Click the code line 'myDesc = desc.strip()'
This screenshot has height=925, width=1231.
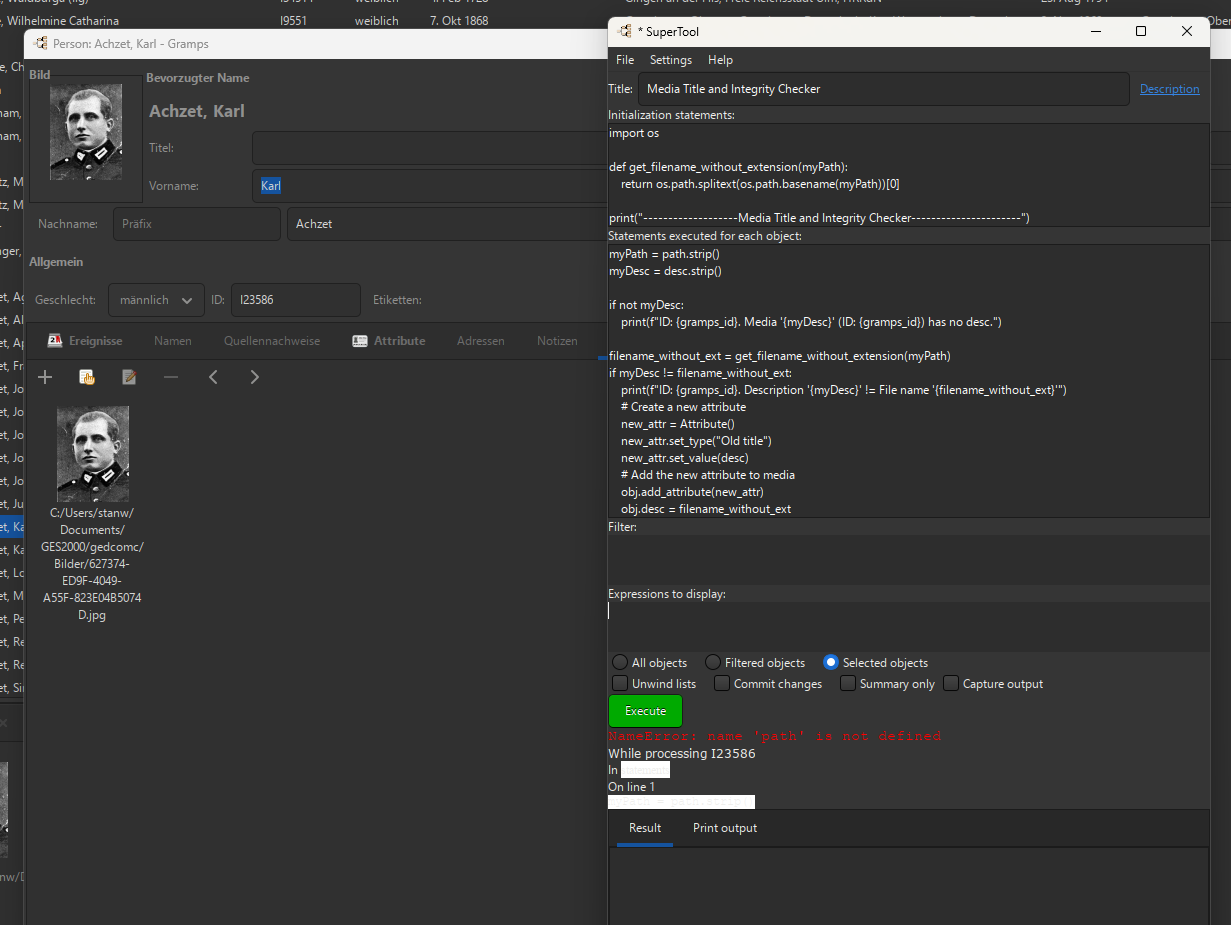(x=665, y=271)
